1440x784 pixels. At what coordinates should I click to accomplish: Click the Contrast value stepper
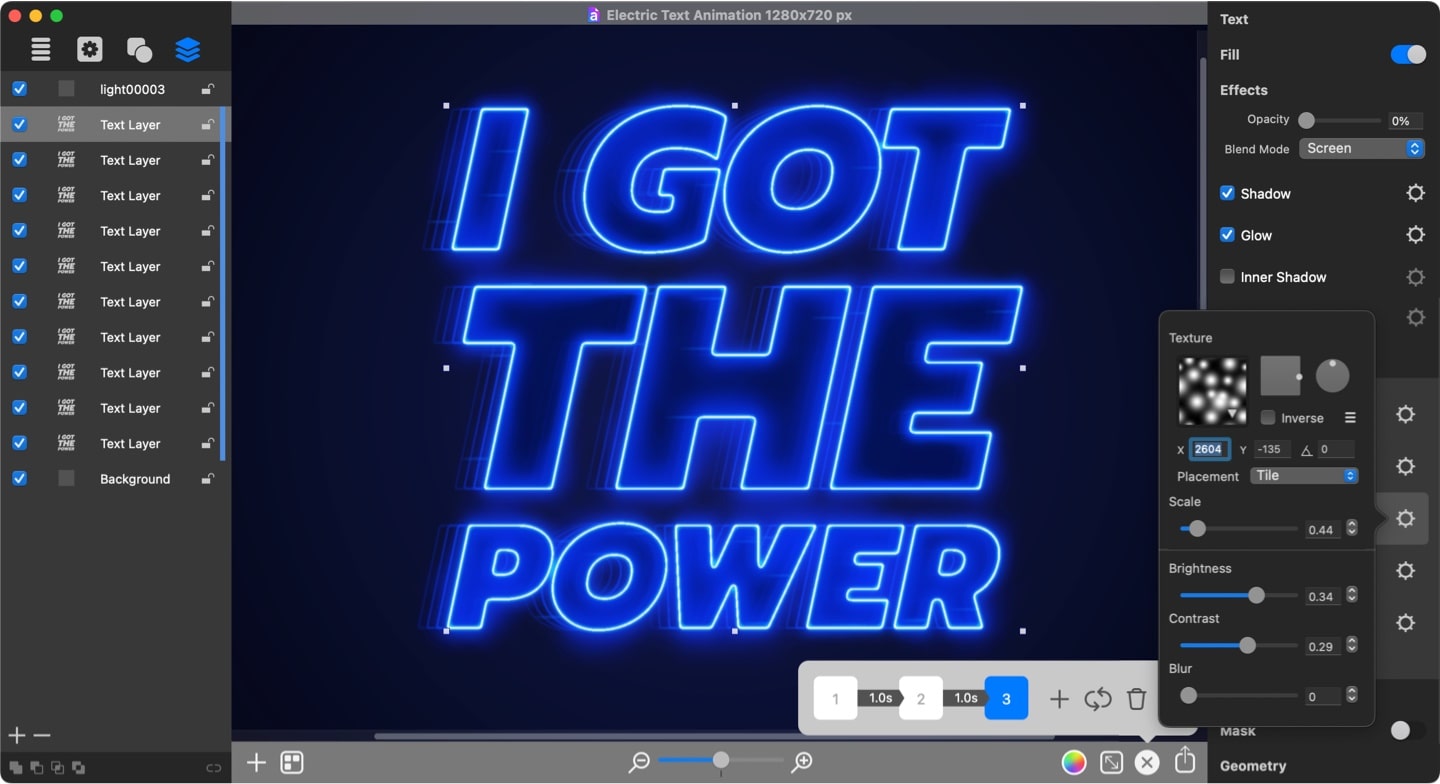[1352, 645]
